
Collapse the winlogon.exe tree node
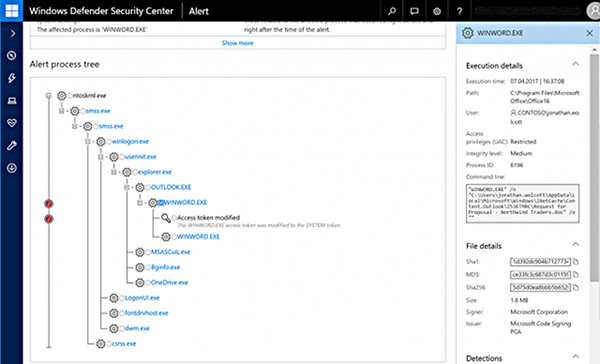coord(88,142)
